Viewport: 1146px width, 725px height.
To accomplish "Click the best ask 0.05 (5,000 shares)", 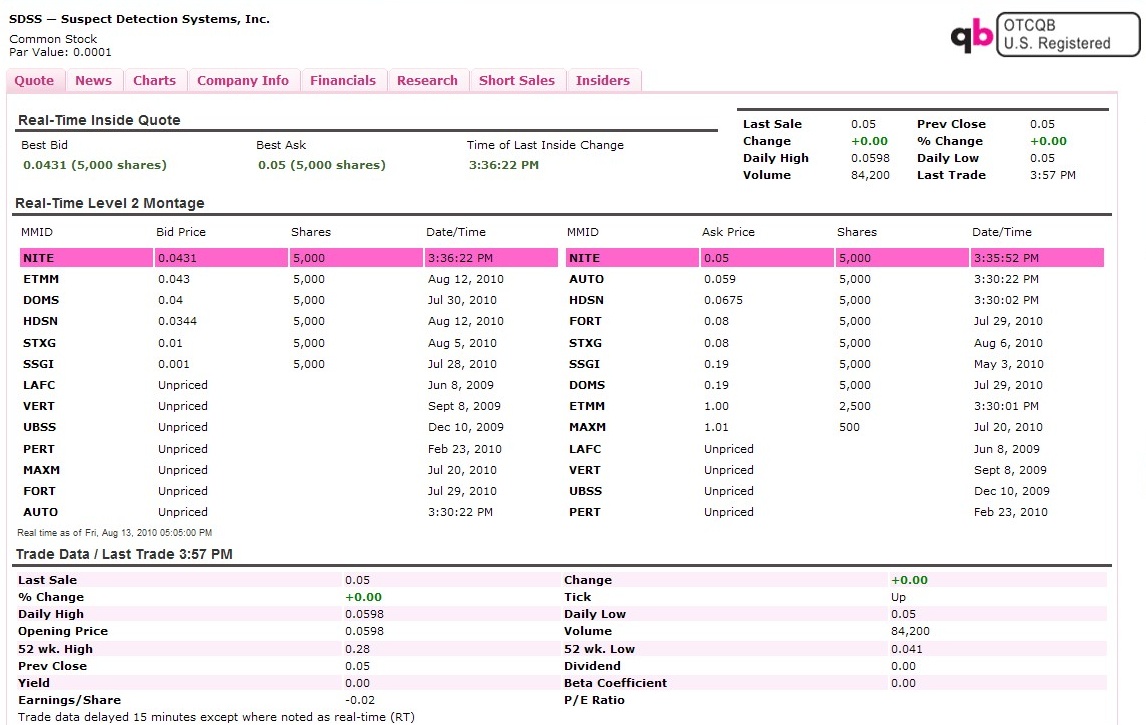I will [x=320, y=165].
